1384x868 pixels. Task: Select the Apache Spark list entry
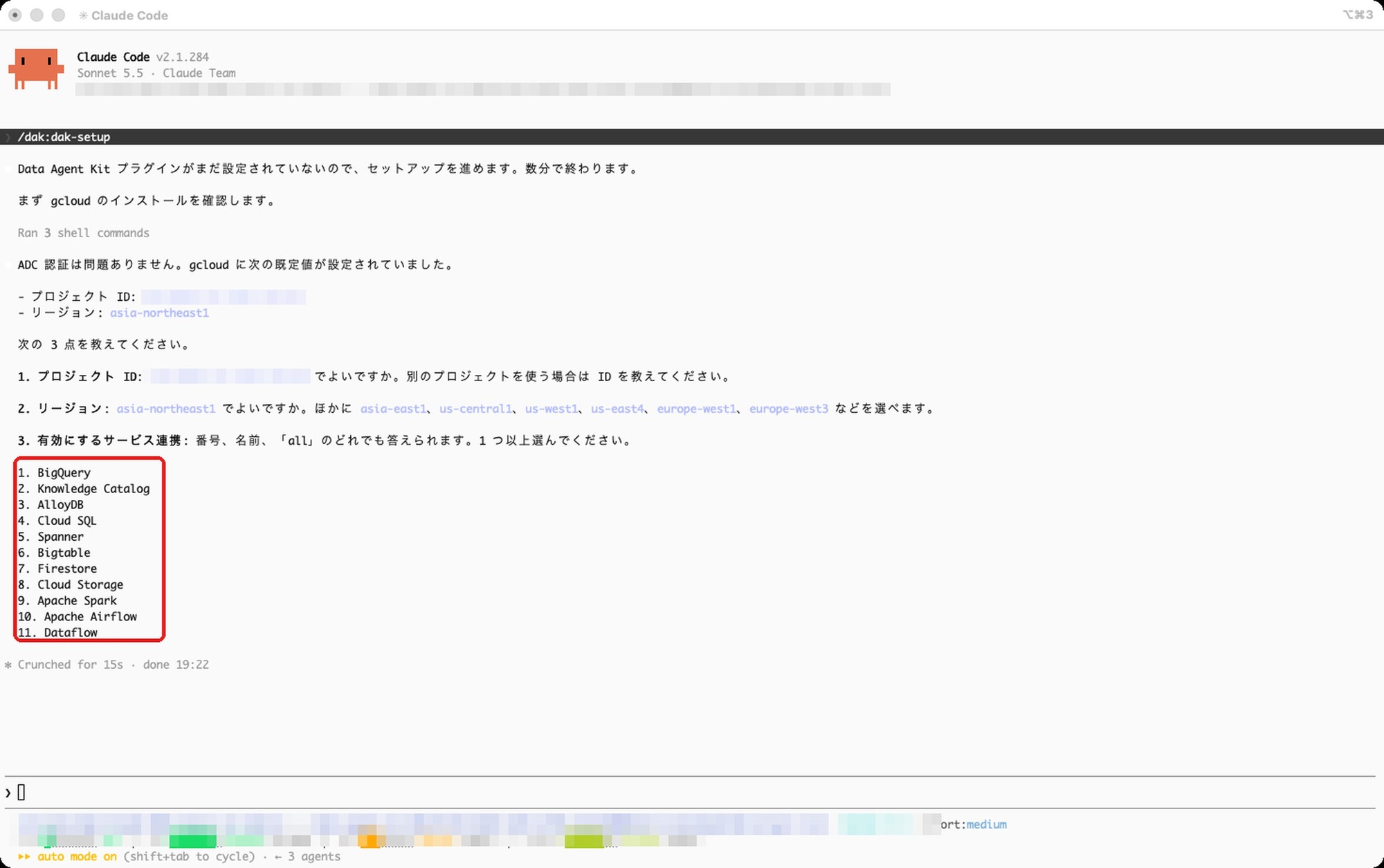point(67,600)
